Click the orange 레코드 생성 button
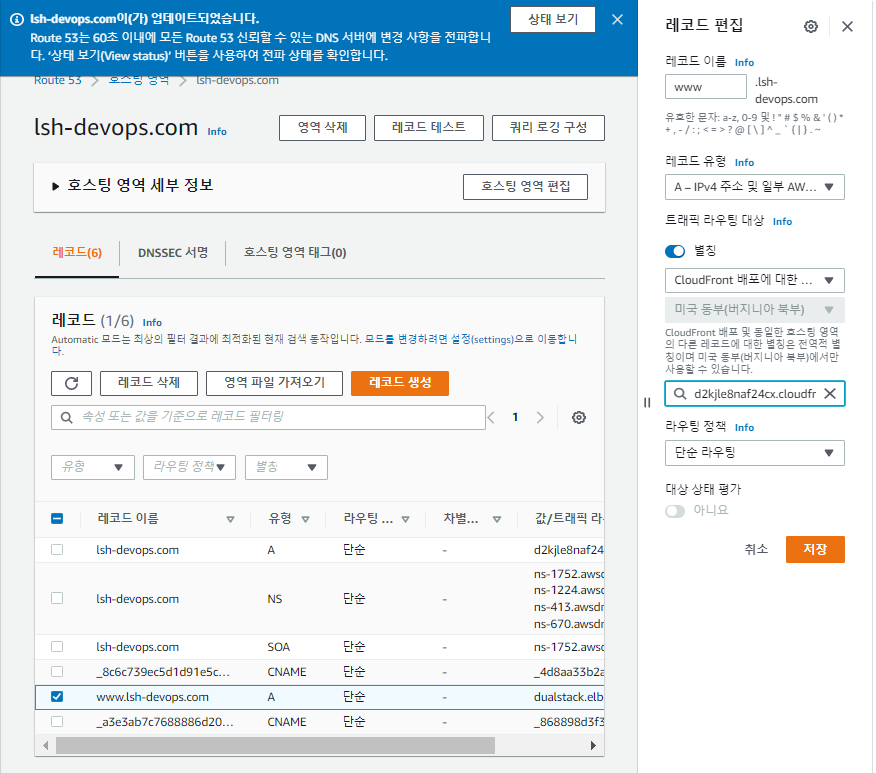 tap(400, 383)
